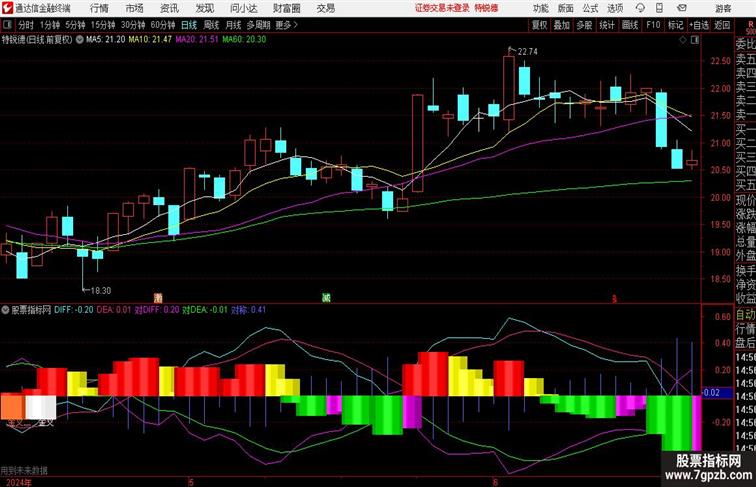Select the 日线 daily period tab

[189, 25]
